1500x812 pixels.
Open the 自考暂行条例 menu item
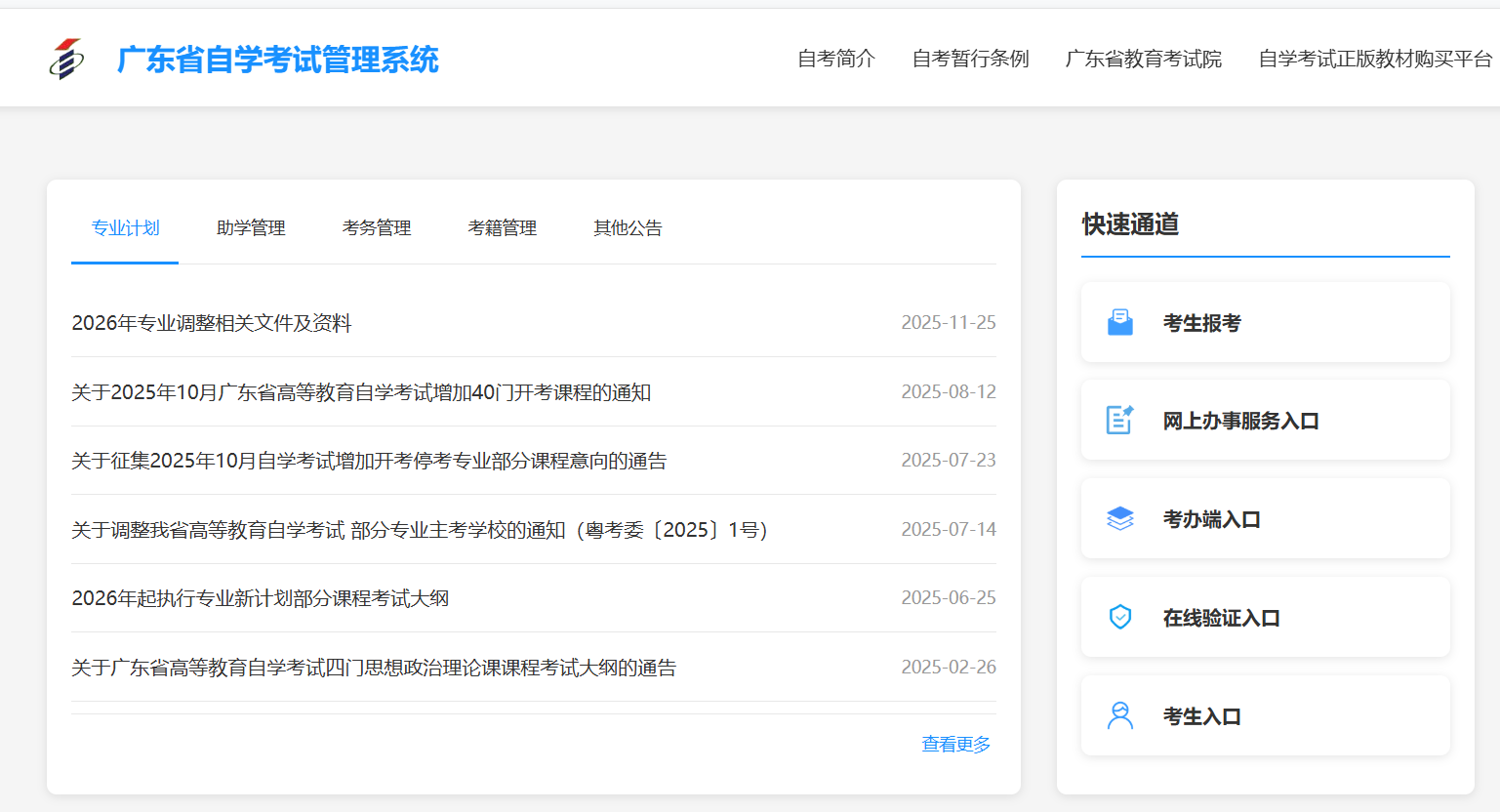click(x=971, y=59)
